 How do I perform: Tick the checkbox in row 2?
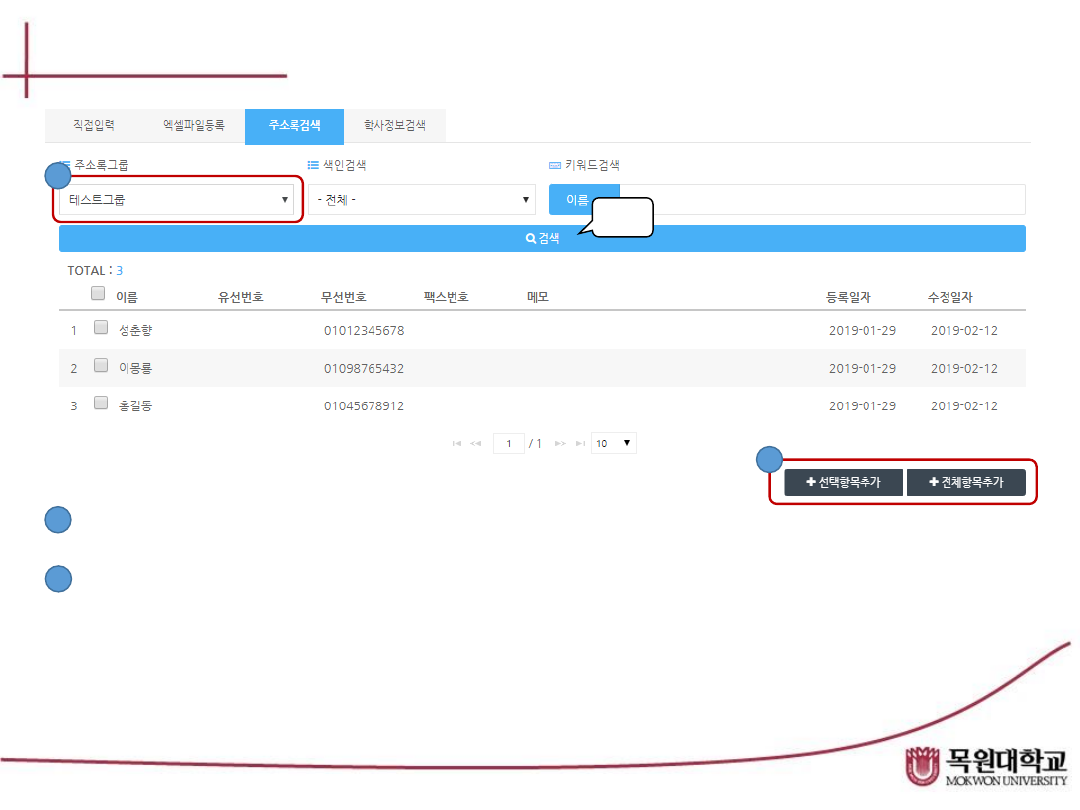[x=101, y=365]
